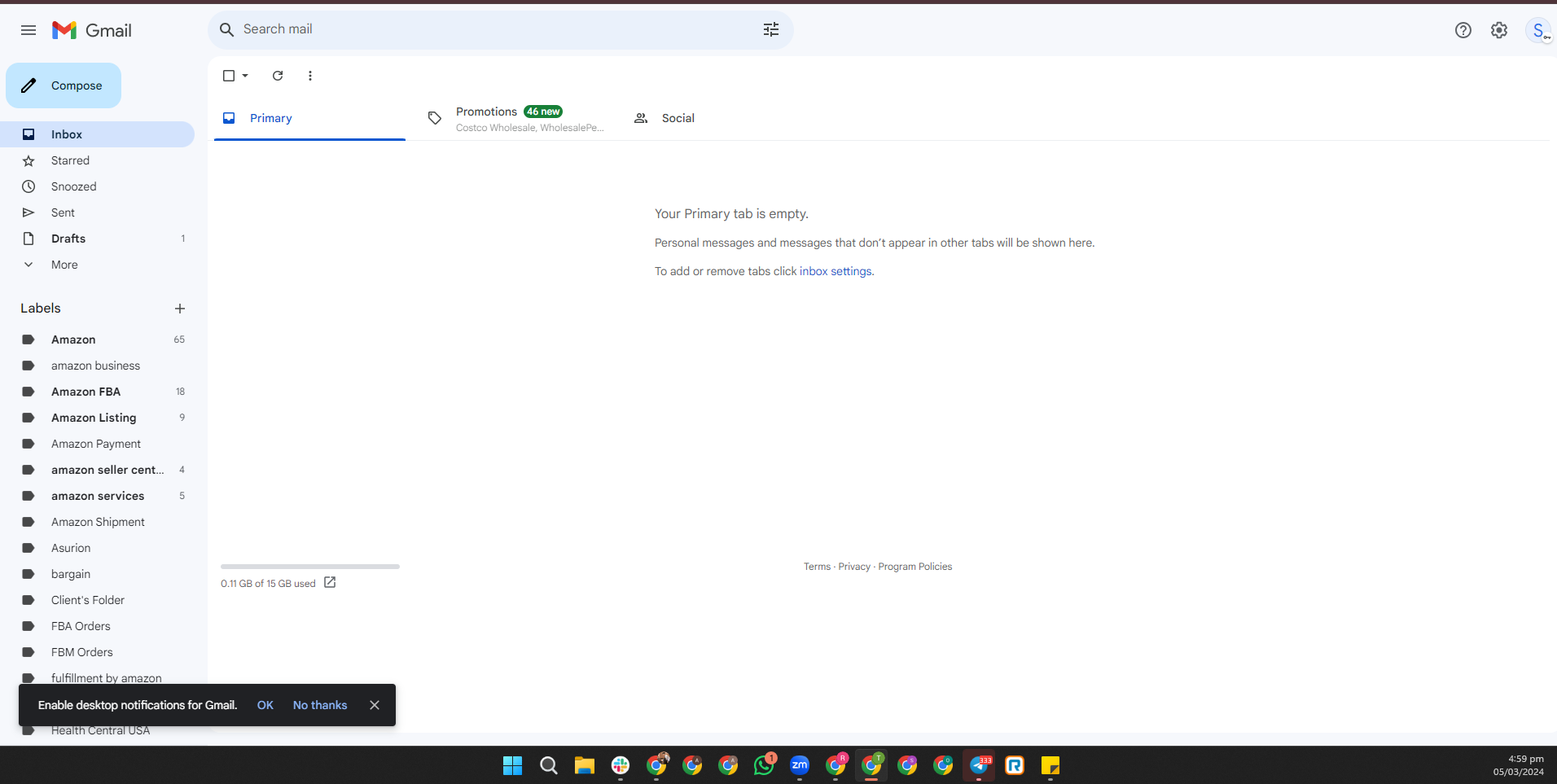The image size is (1557, 784).
Task: Click the search magnifier icon
Action: click(226, 29)
